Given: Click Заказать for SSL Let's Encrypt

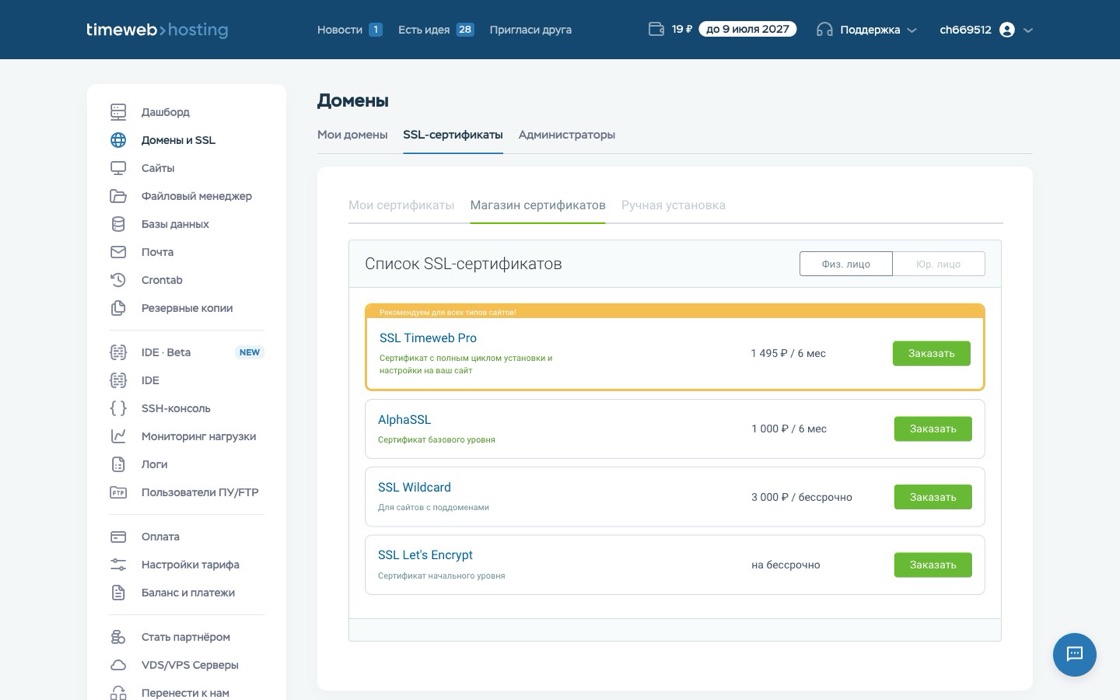Looking at the screenshot, I should coord(933,565).
